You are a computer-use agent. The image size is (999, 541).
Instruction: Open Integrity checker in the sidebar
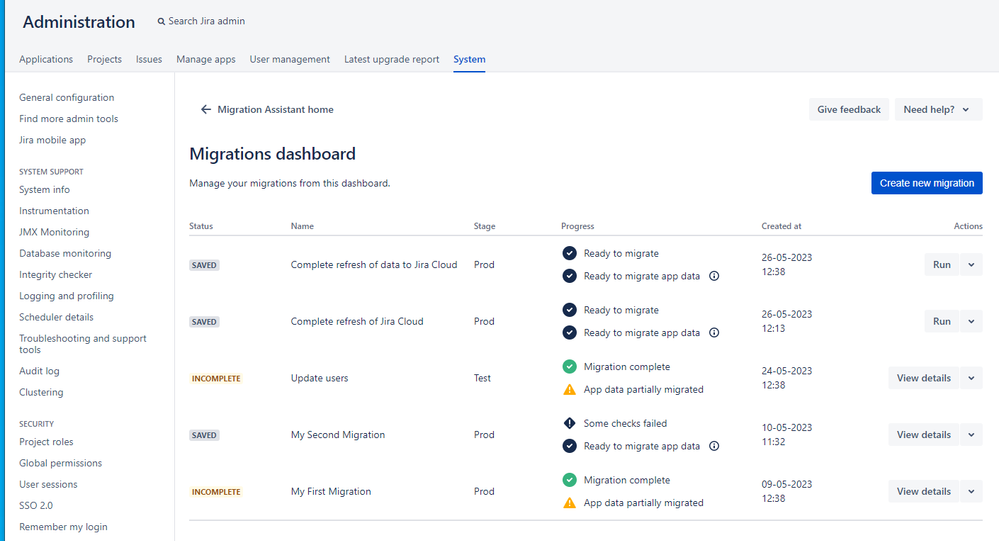click(x=55, y=275)
